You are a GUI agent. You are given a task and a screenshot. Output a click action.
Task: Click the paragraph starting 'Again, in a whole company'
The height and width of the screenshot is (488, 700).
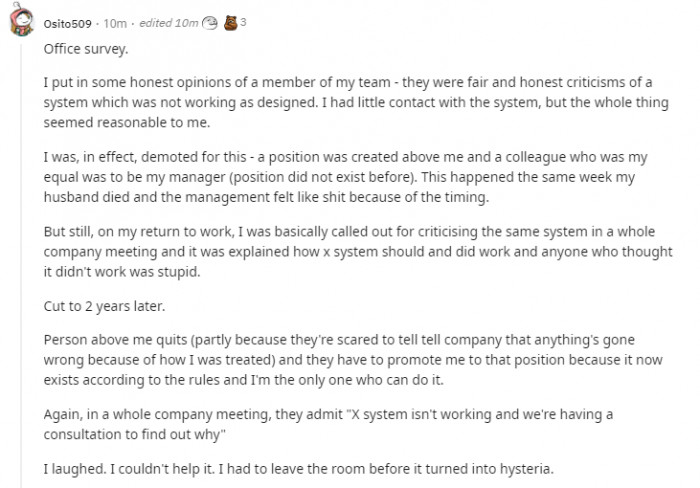pos(328,424)
